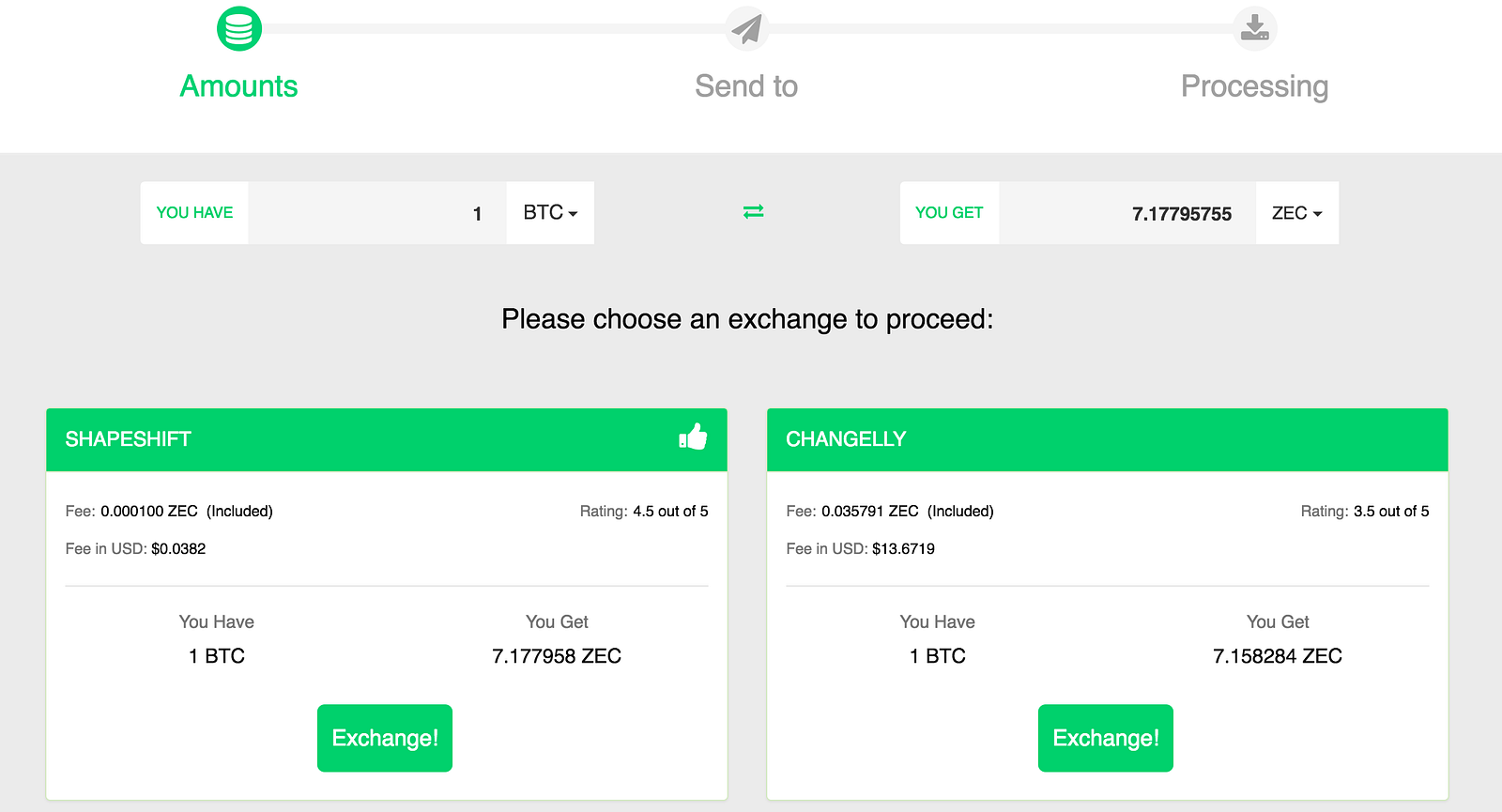Image resolution: width=1502 pixels, height=812 pixels.
Task: Select the Amounts step label
Action: pos(238,86)
